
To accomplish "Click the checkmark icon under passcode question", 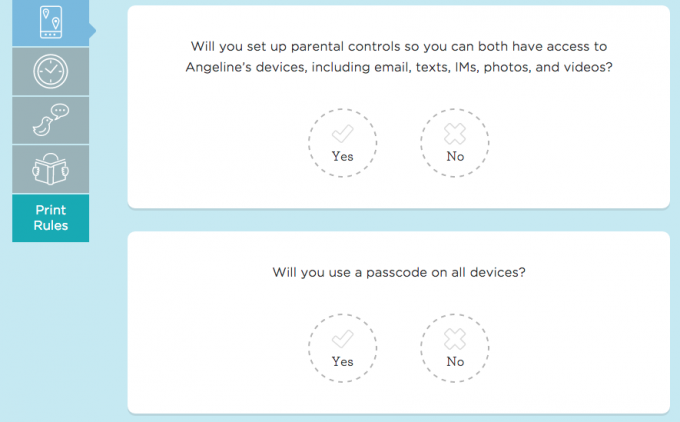I will pos(343,339).
